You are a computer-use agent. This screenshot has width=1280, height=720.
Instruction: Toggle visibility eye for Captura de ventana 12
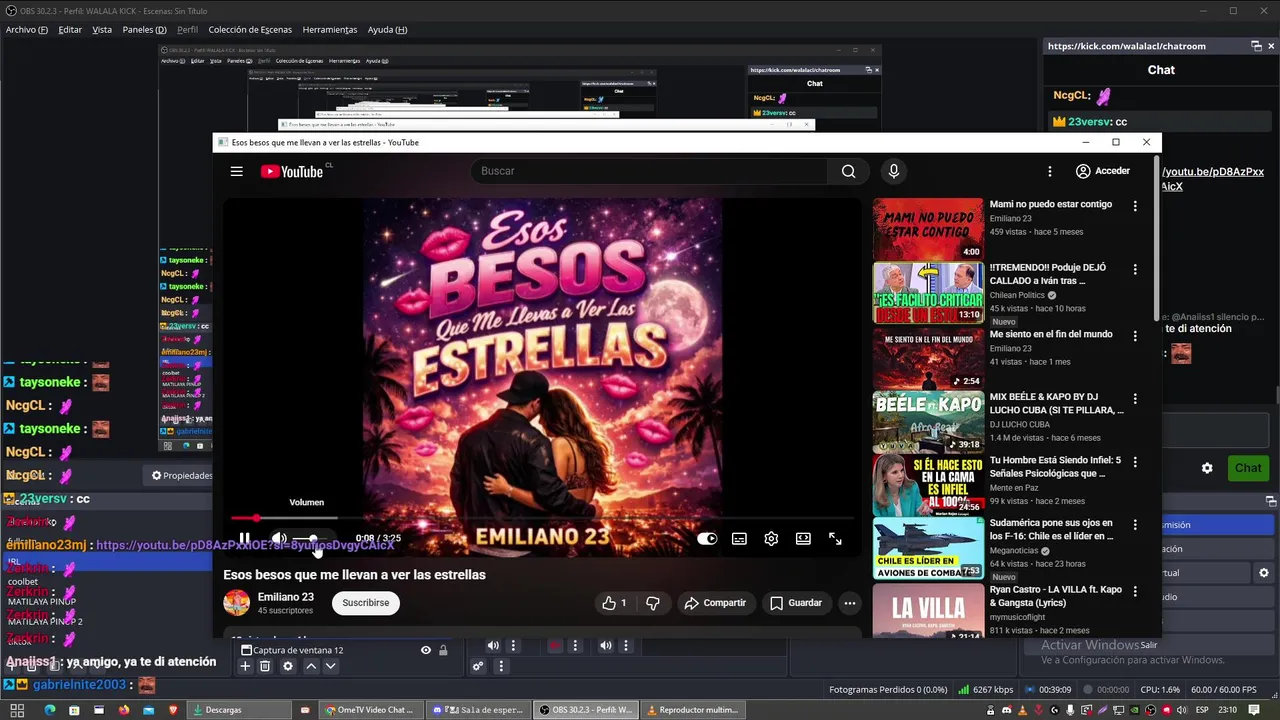point(426,650)
